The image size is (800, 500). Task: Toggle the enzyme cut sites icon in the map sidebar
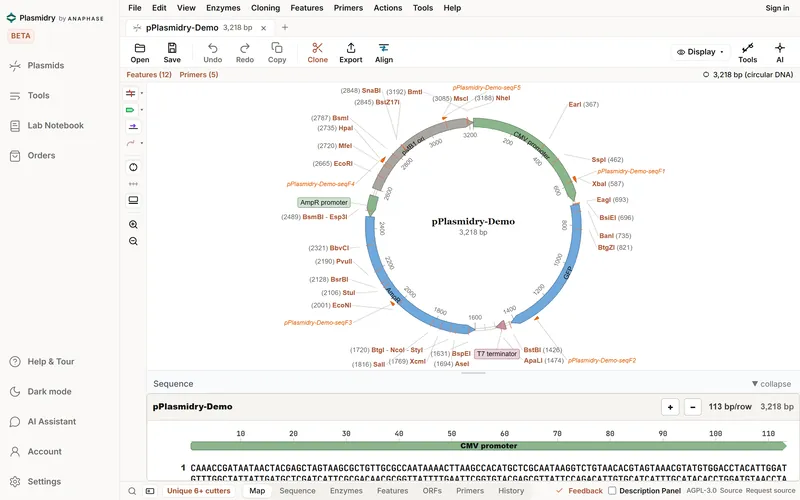131,93
